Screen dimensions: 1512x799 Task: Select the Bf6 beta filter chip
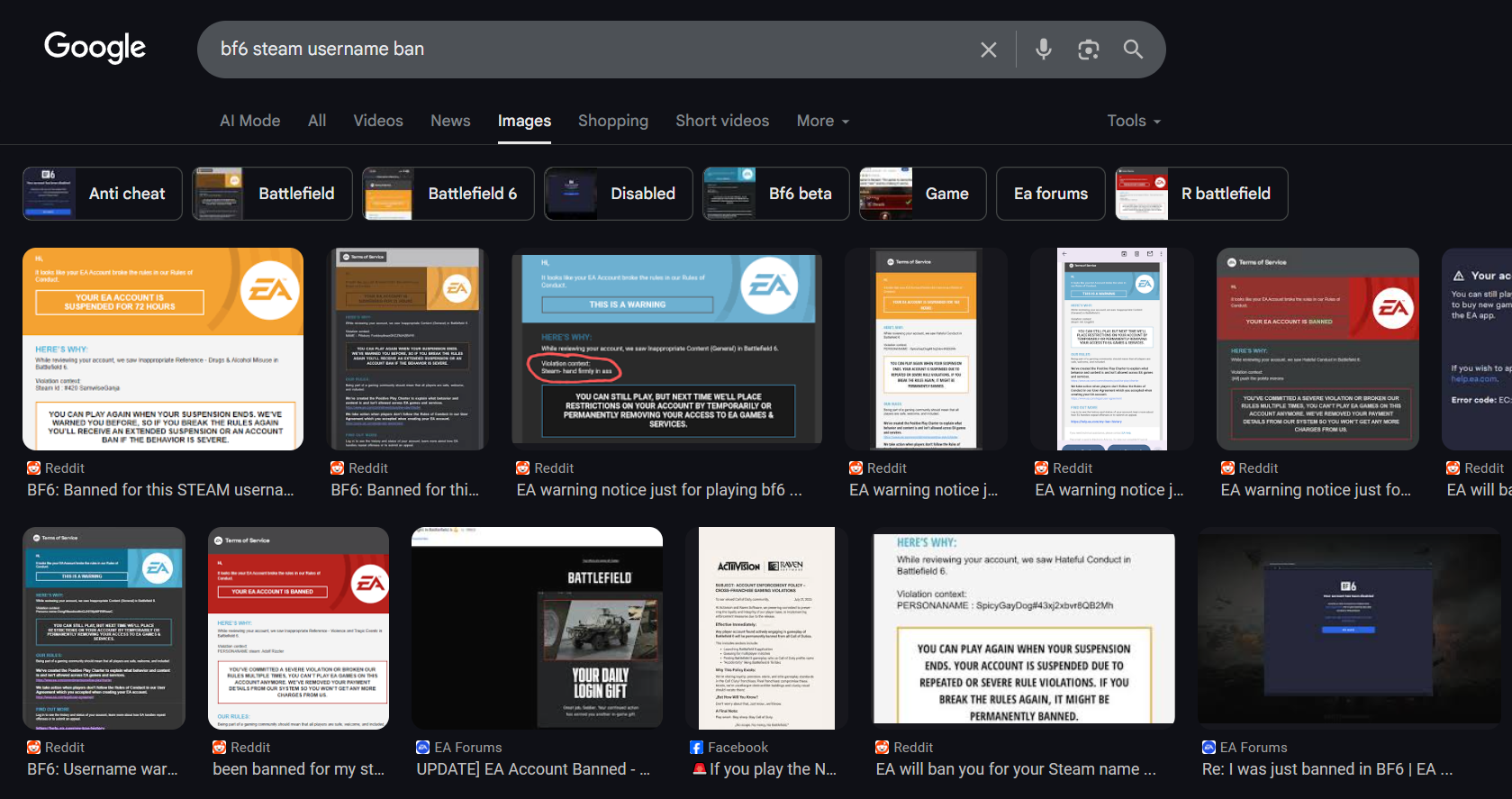tap(776, 194)
